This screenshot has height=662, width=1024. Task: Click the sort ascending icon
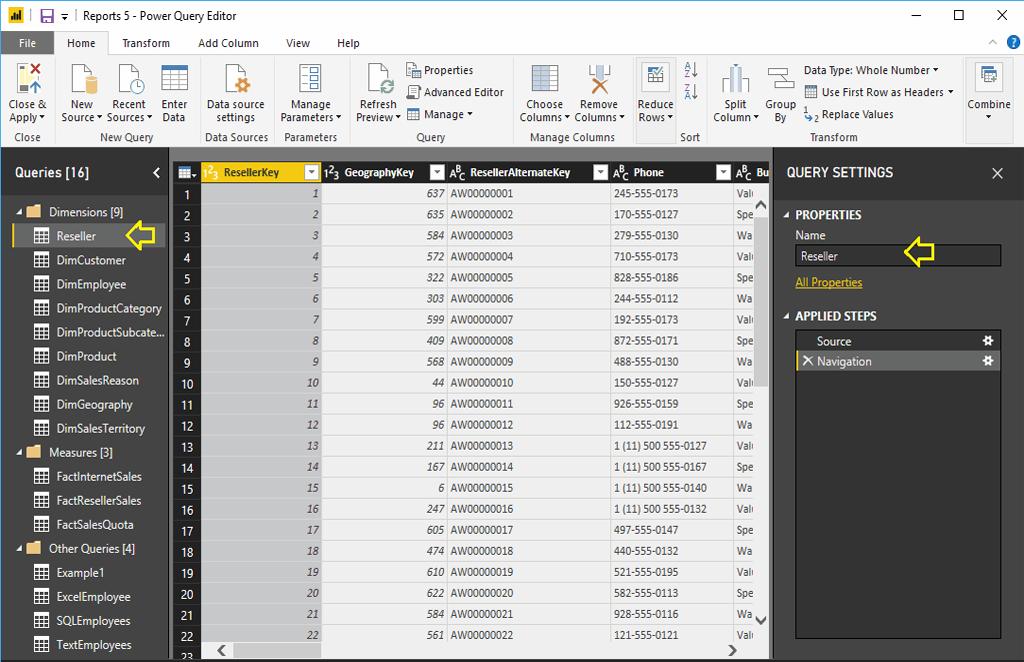(690, 70)
